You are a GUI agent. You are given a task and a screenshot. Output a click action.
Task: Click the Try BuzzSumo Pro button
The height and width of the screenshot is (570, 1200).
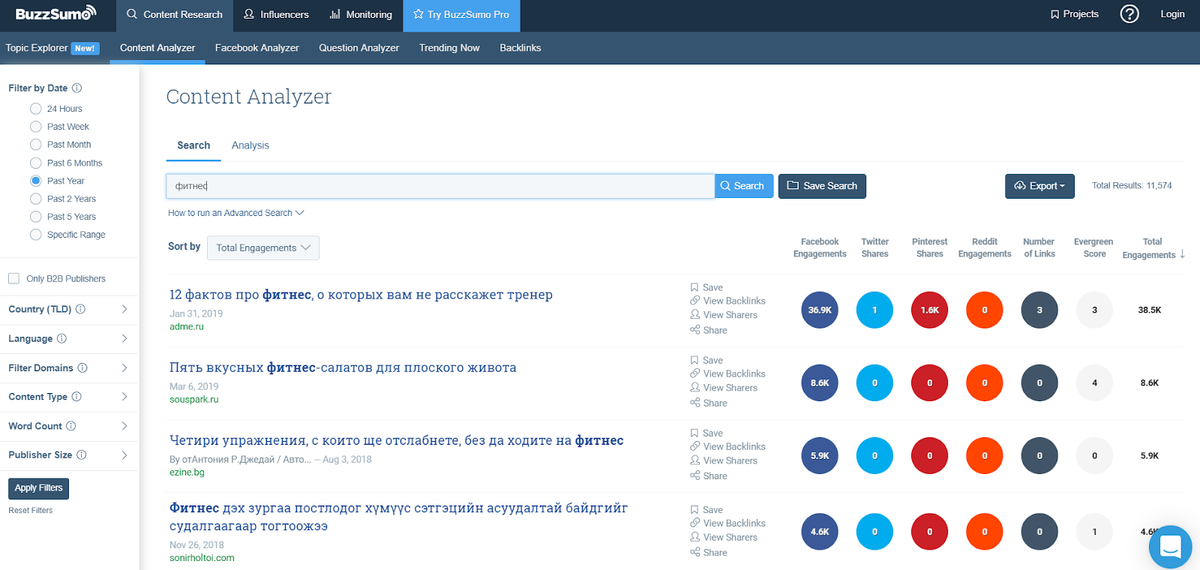[x=462, y=15]
